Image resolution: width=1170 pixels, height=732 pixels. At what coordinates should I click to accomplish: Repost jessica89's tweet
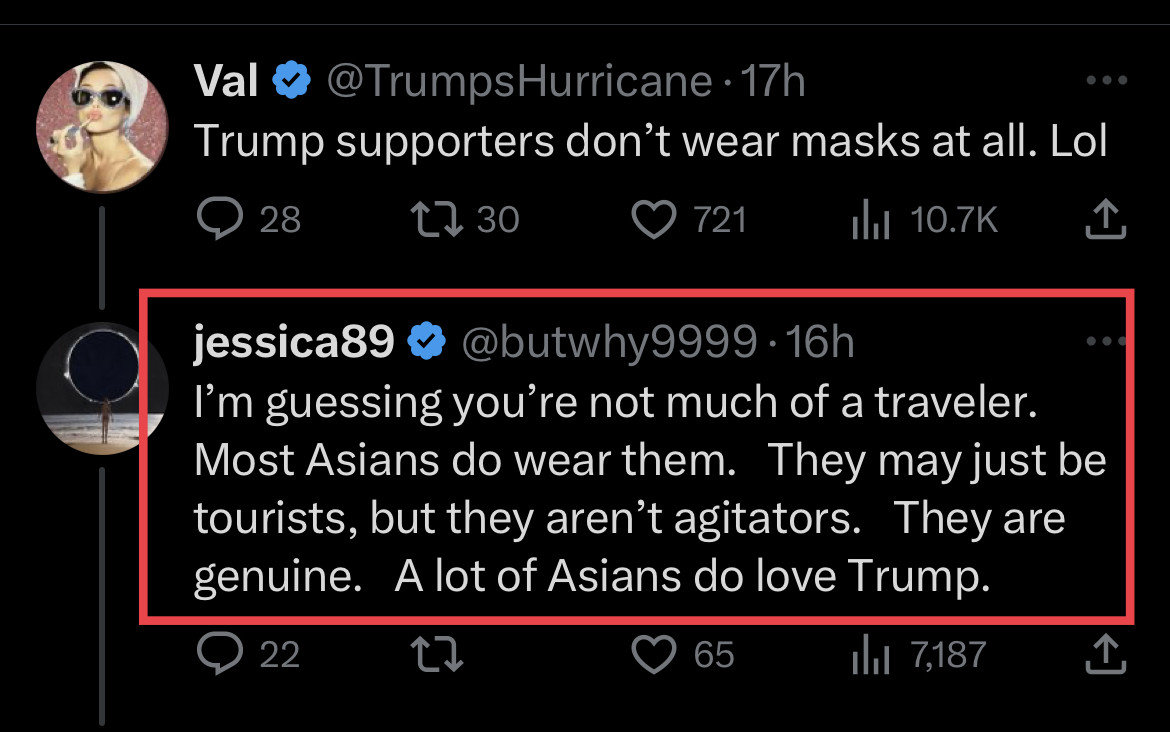coord(435,655)
